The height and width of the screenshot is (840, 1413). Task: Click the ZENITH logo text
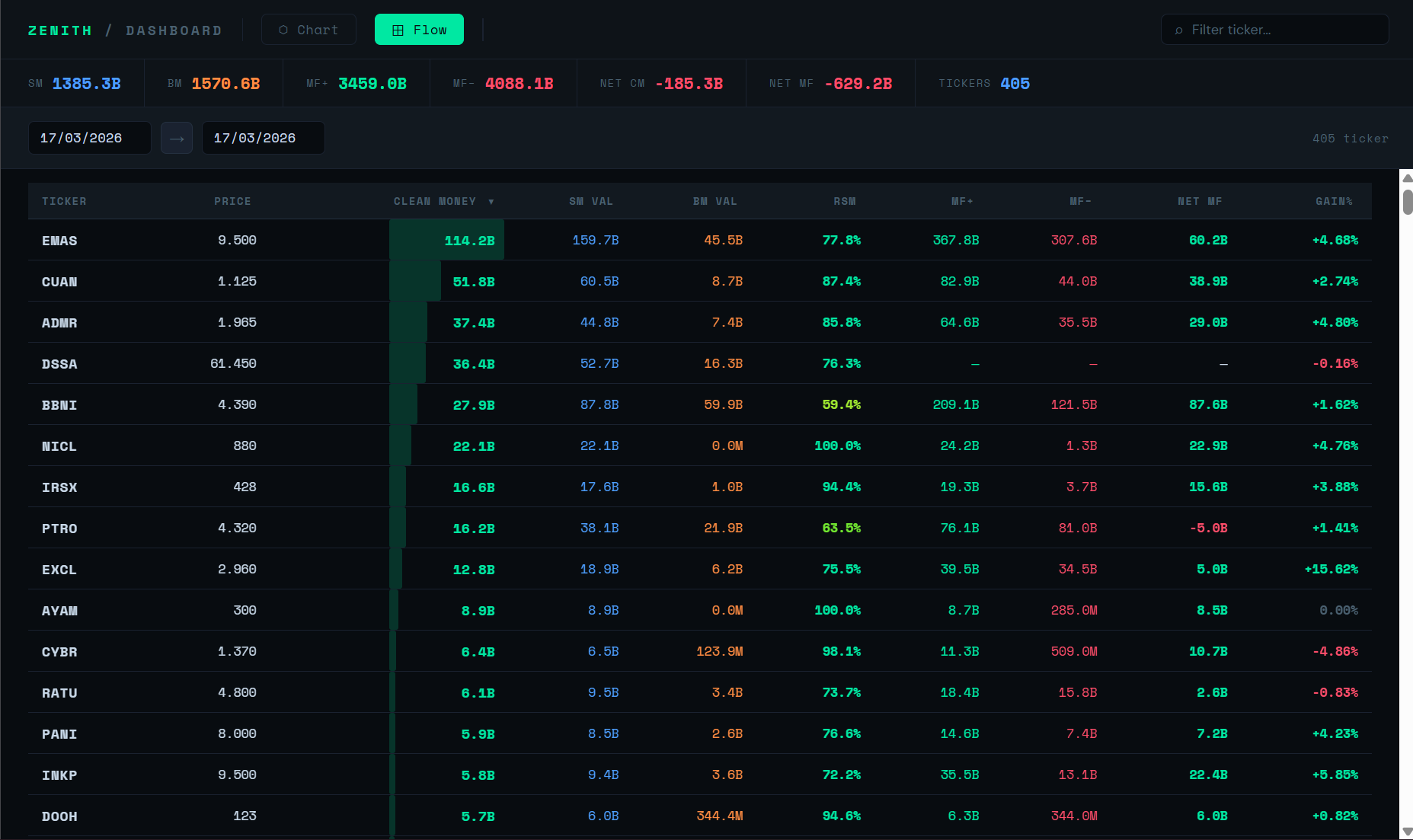pyautogui.click(x=60, y=30)
